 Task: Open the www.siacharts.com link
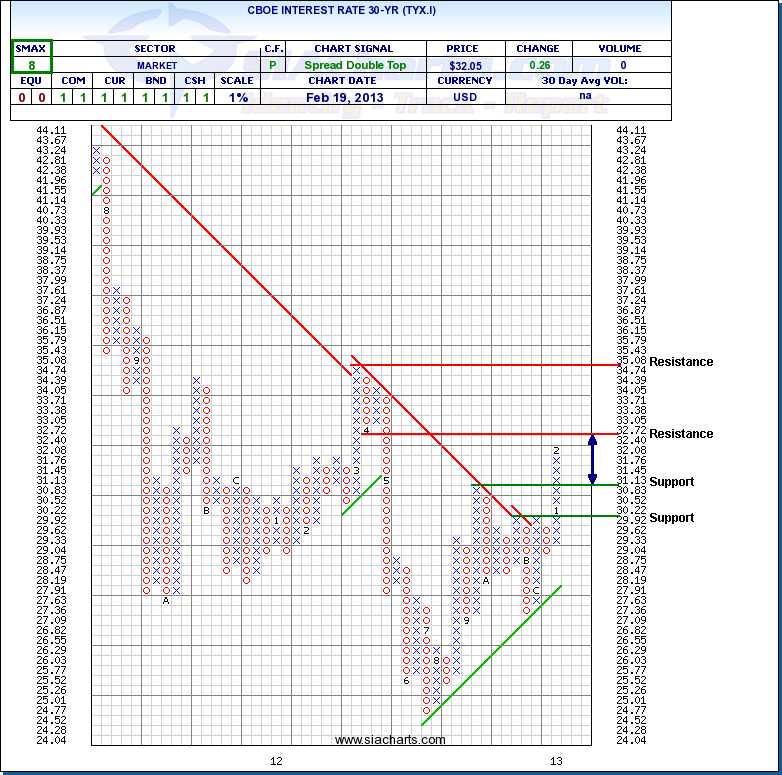pyautogui.click(x=390, y=740)
